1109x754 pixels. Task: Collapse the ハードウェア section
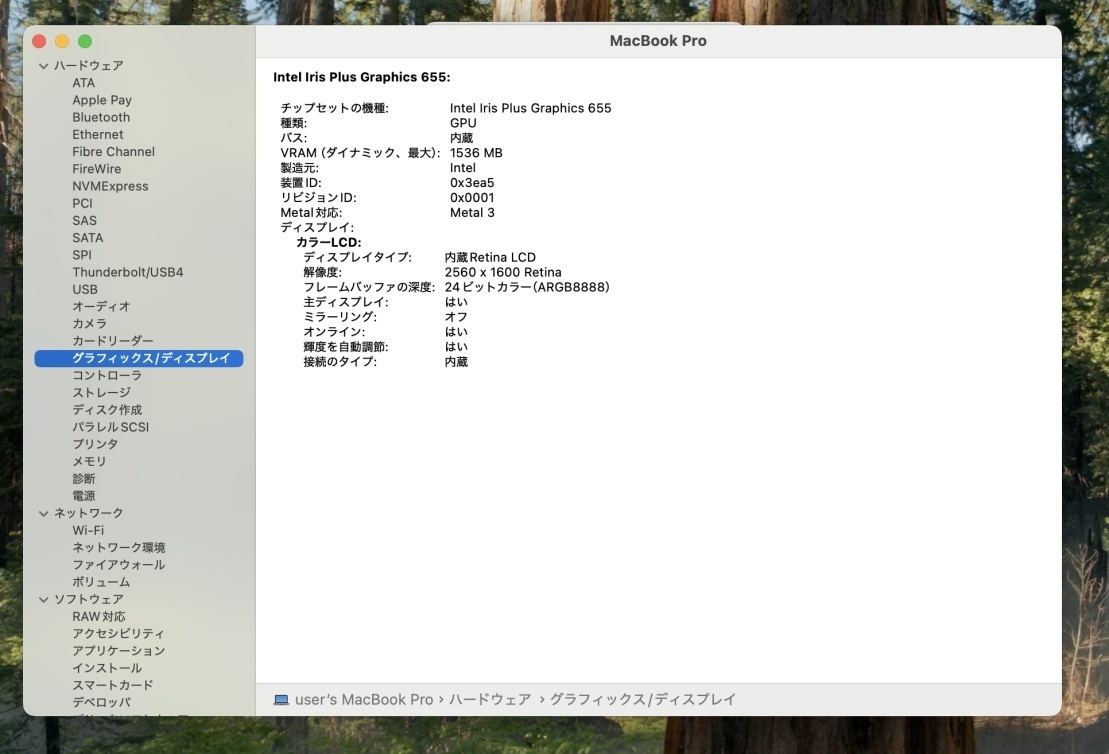[43, 66]
